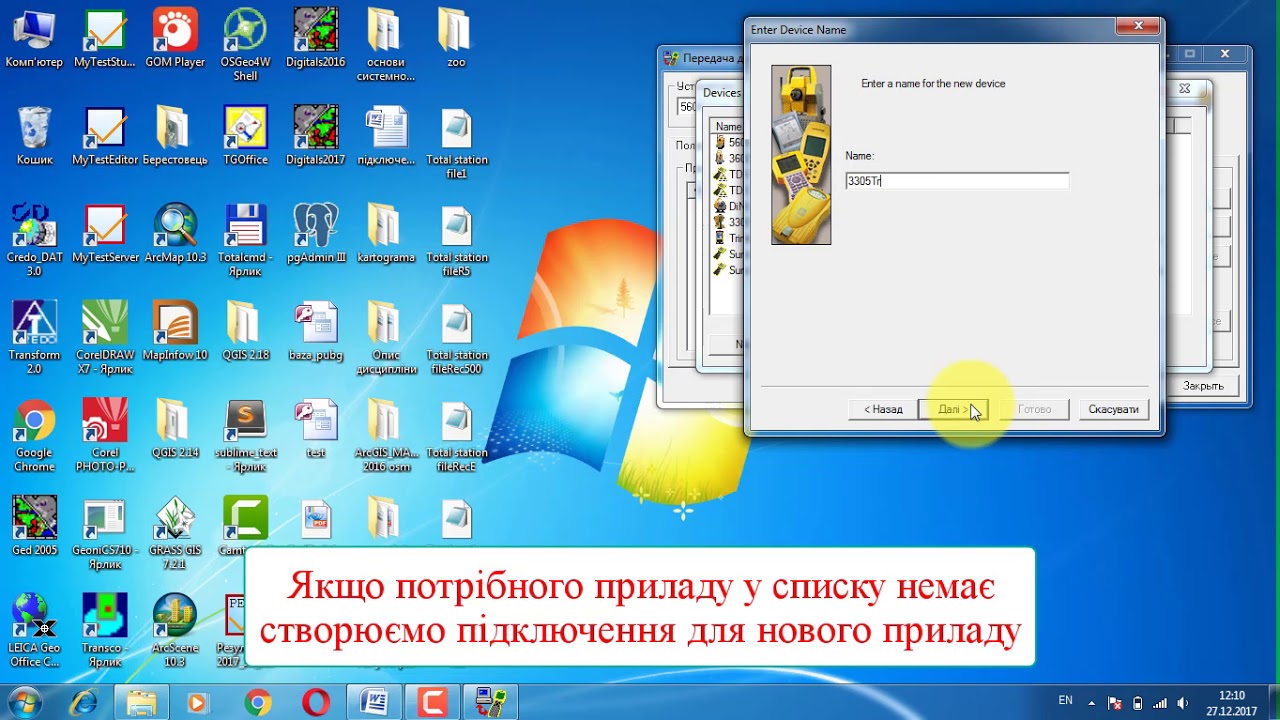This screenshot has width=1280, height=720.
Task: Open the GeoniCS710 - Ярлик desktop shortcut
Action: 105,534
